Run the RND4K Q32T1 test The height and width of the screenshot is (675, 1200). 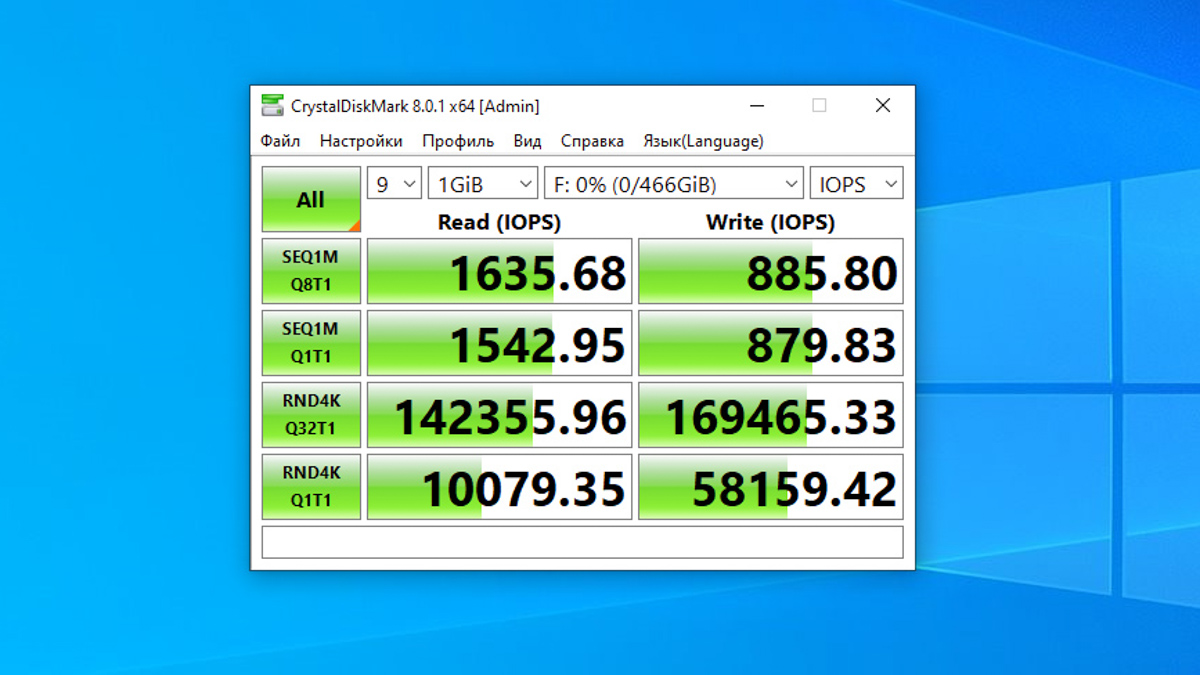pos(311,415)
